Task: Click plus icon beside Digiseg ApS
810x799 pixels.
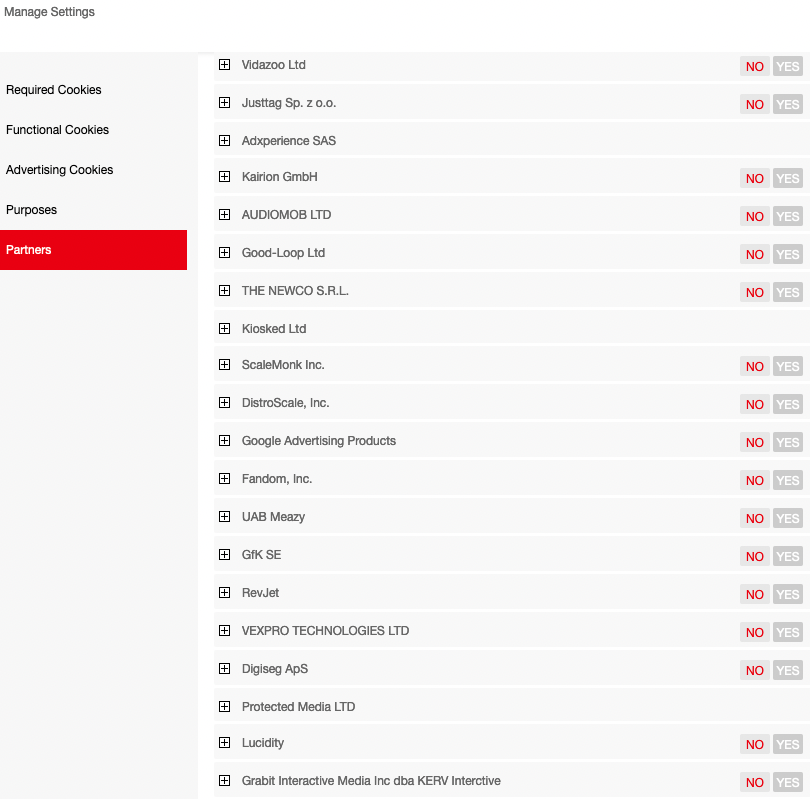Action: coord(224,669)
